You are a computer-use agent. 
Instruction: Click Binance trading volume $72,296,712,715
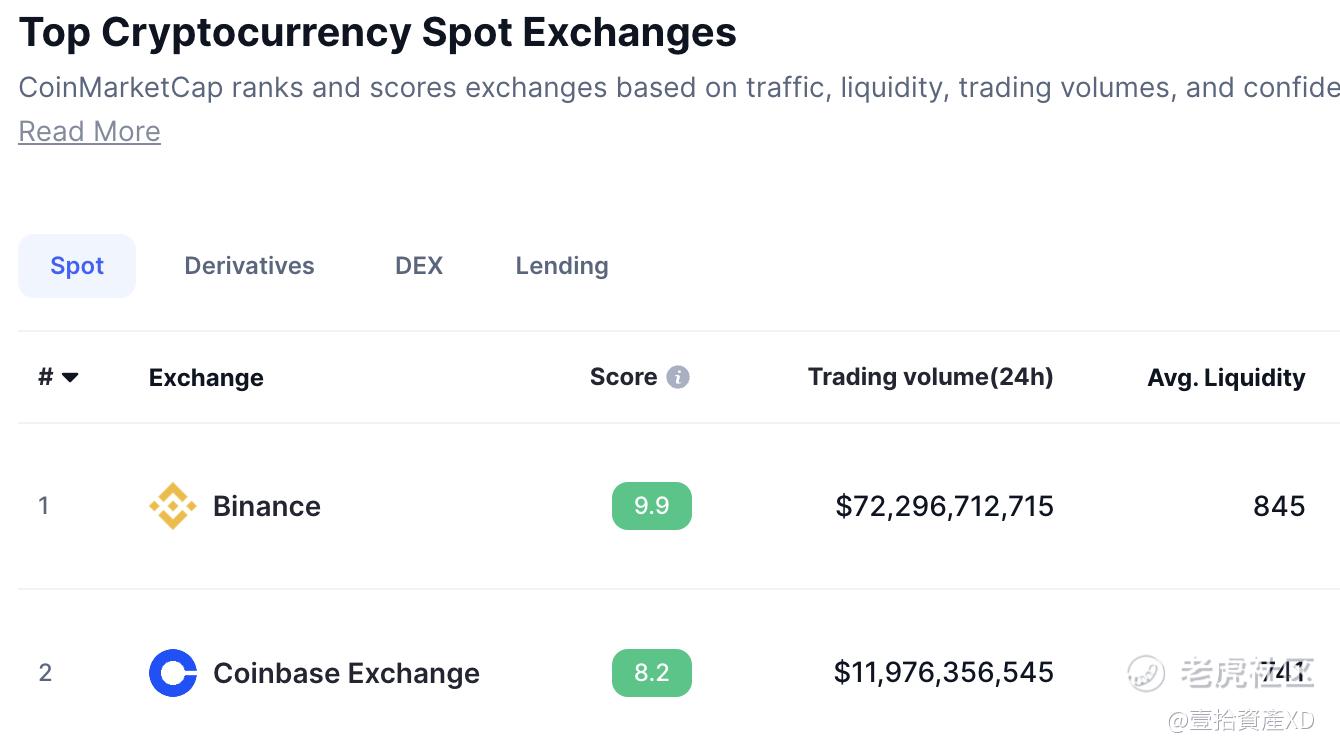point(945,506)
